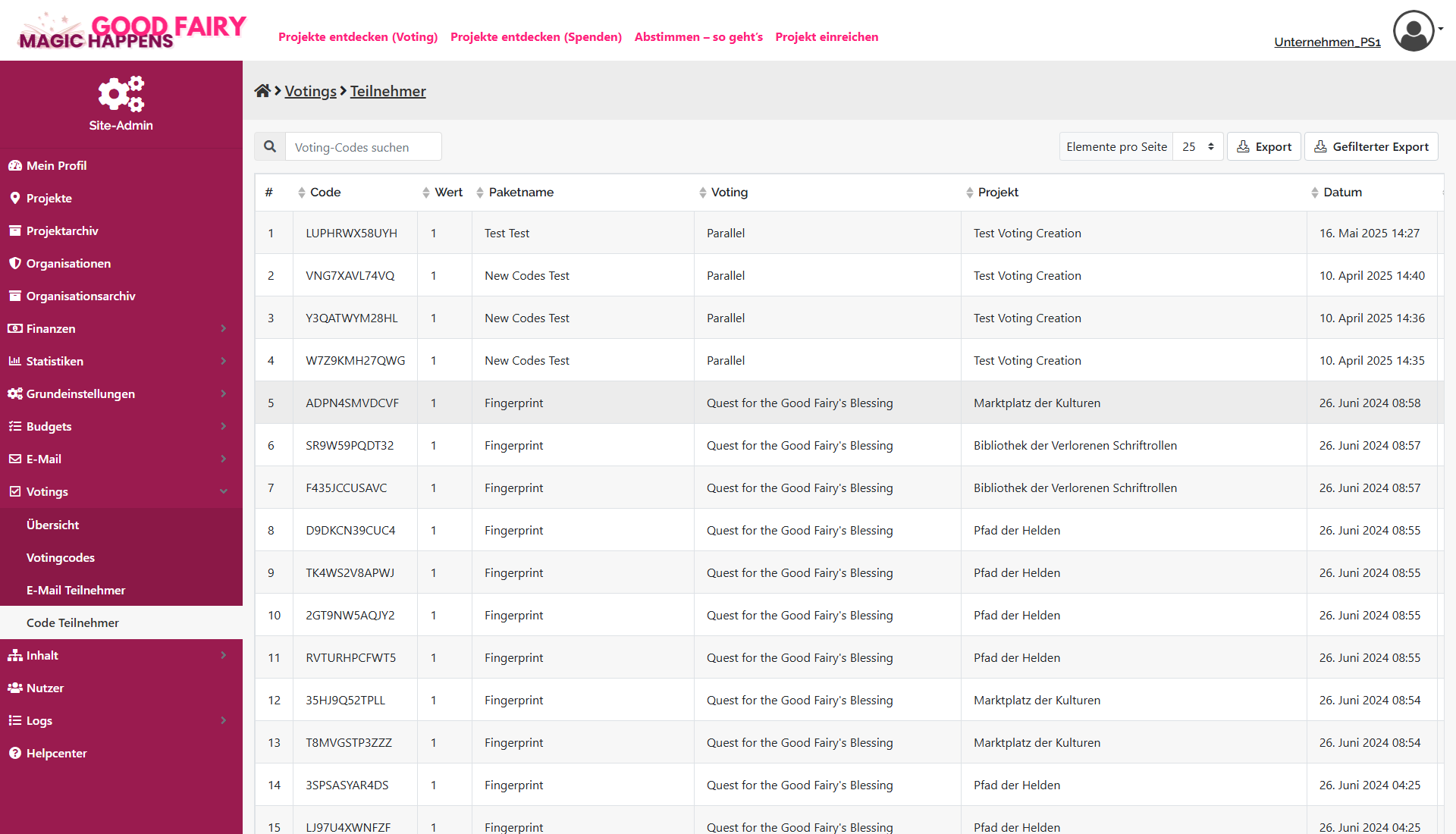Sort table by Datum column
The image size is (1456, 834).
point(1315,193)
